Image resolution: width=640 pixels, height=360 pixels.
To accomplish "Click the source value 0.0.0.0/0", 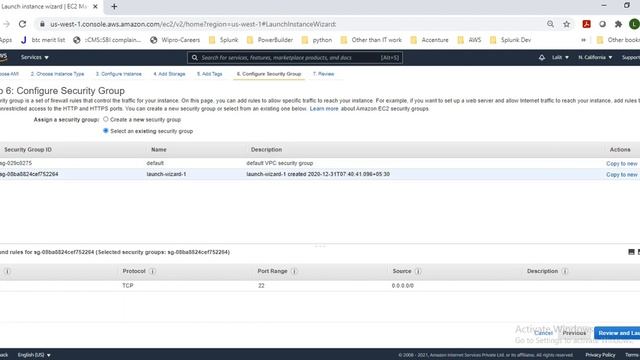I will (x=403, y=286).
